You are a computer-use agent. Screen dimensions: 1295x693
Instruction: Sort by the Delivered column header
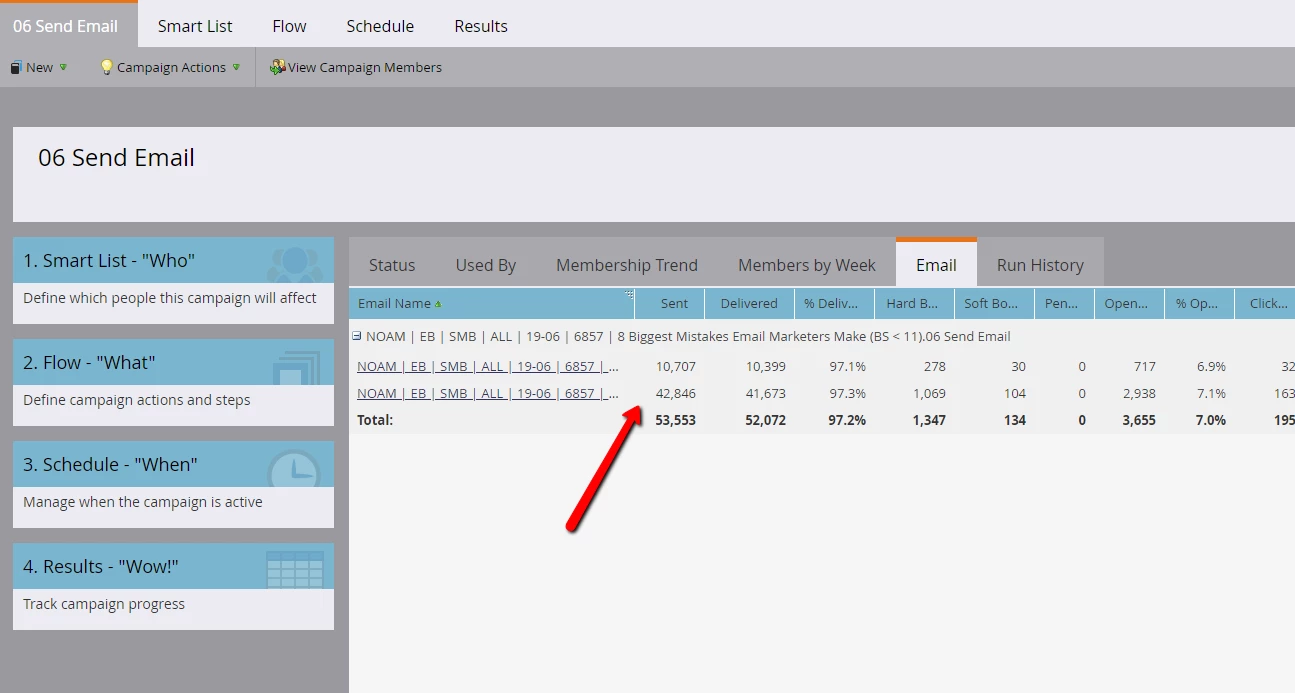click(749, 304)
